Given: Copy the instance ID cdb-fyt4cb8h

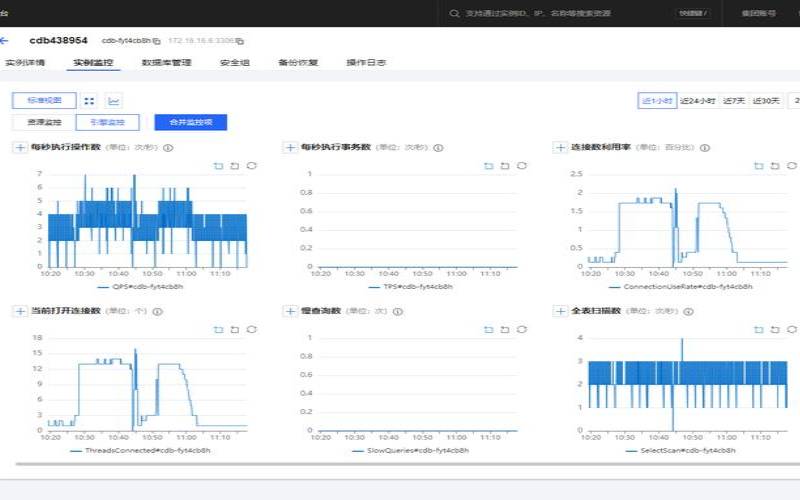Looking at the screenshot, I should [156, 41].
